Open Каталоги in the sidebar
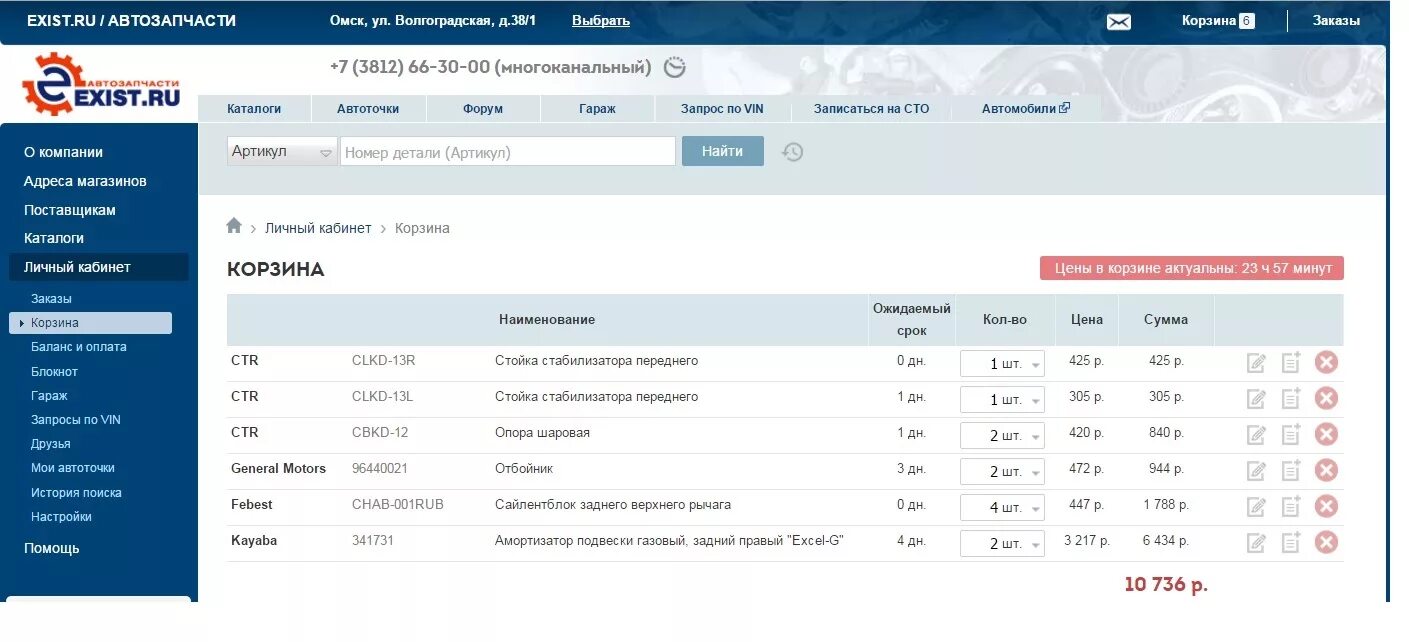The height and width of the screenshot is (642, 1409). [x=54, y=238]
